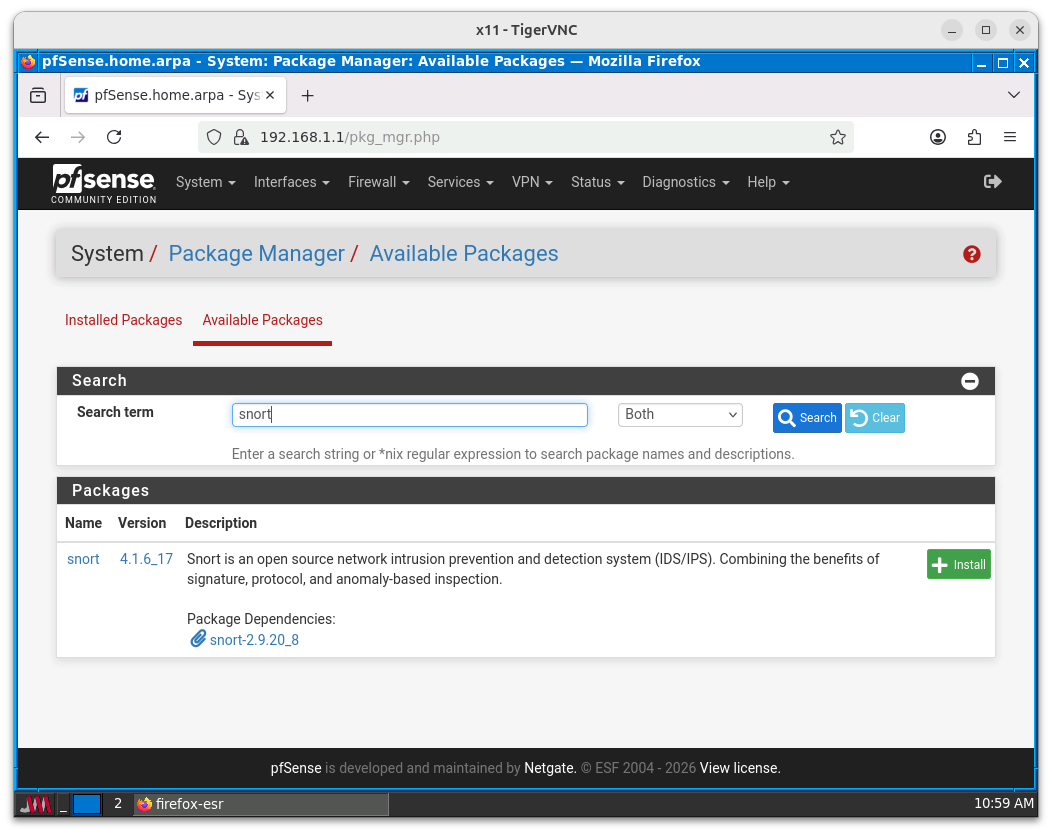Open the Firefox account icon
Viewport: 1052px width, 834px height.
937,137
